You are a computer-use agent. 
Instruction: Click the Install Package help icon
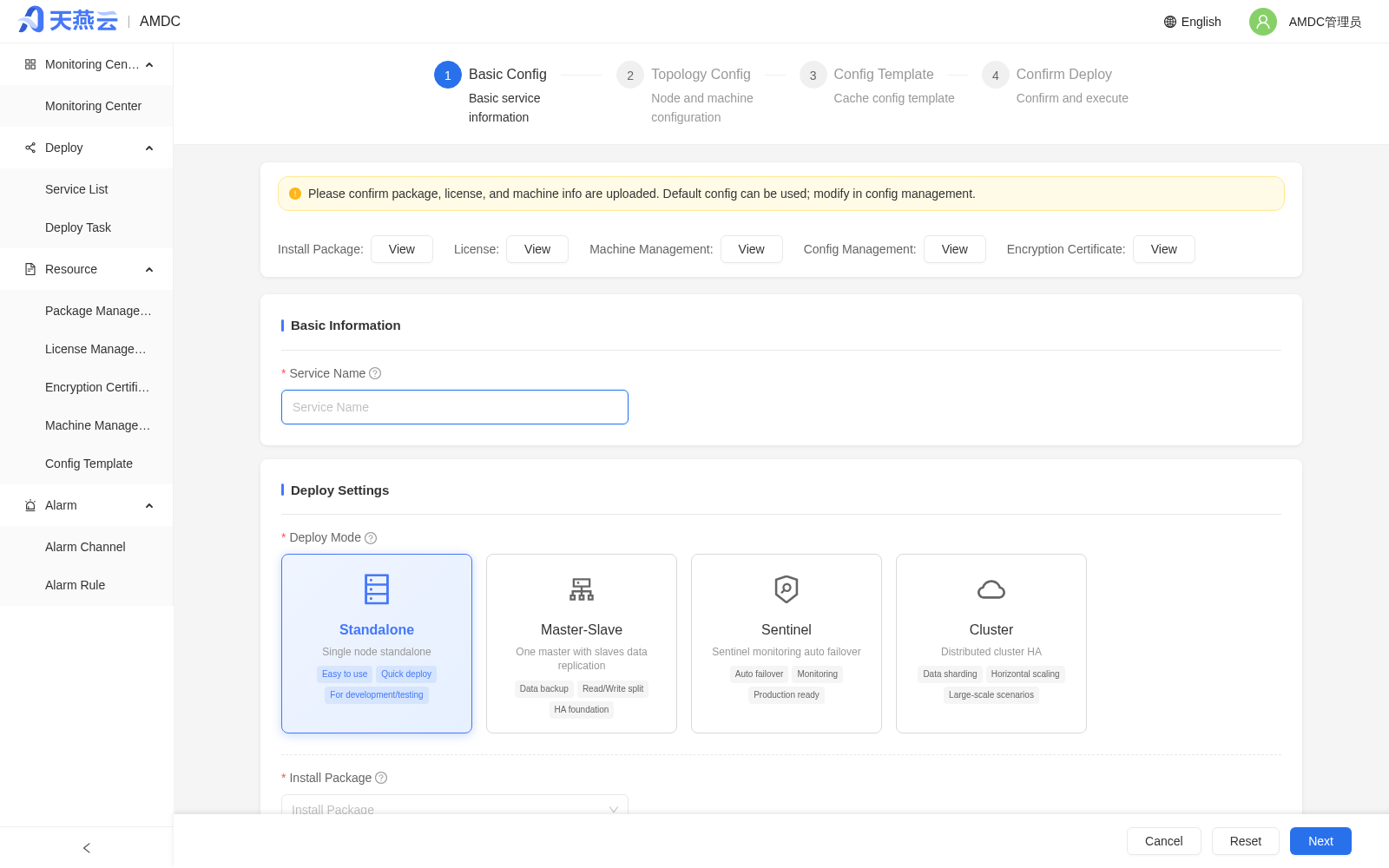pyautogui.click(x=381, y=778)
